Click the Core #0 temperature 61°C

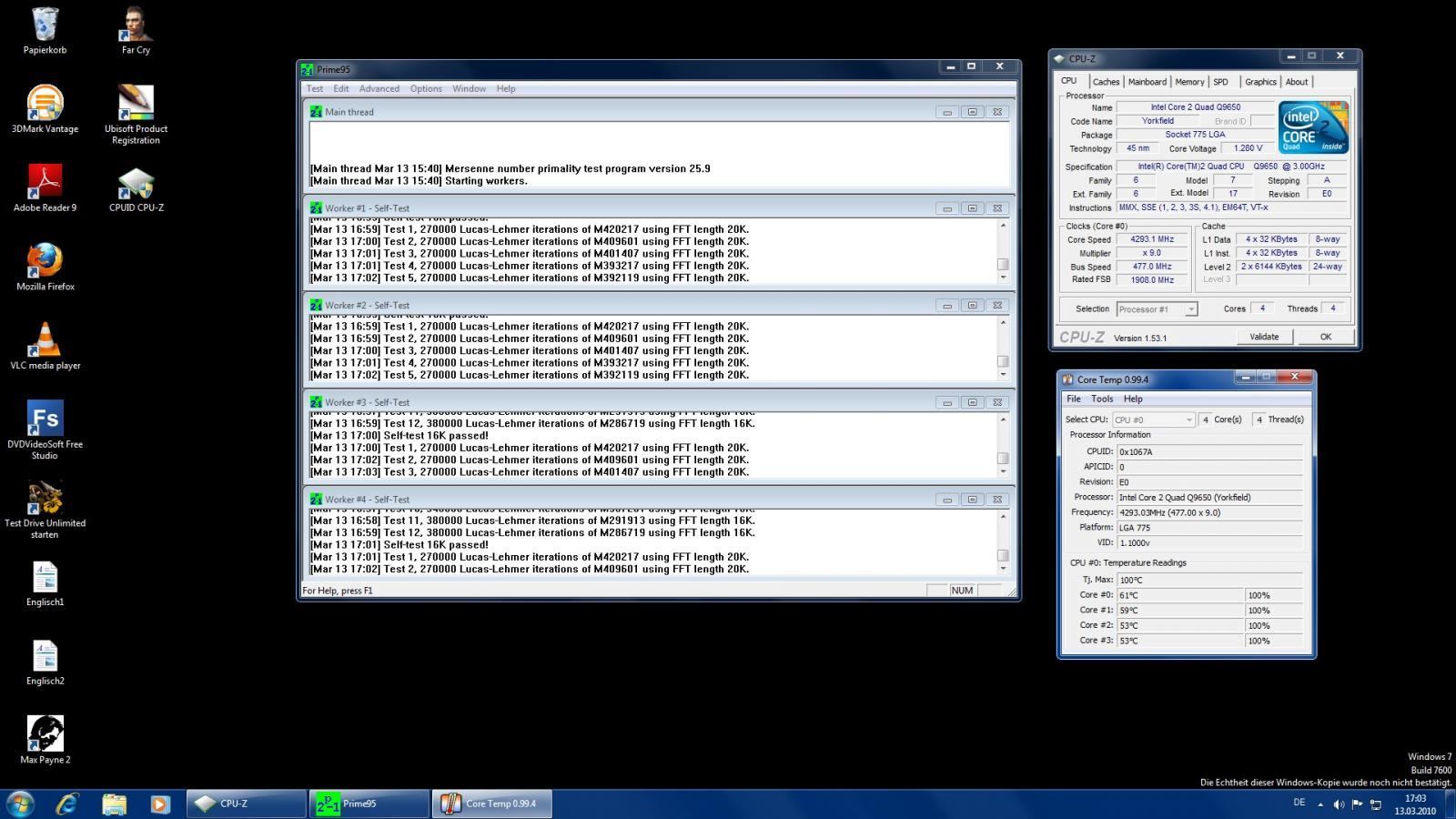[x=1180, y=595]
